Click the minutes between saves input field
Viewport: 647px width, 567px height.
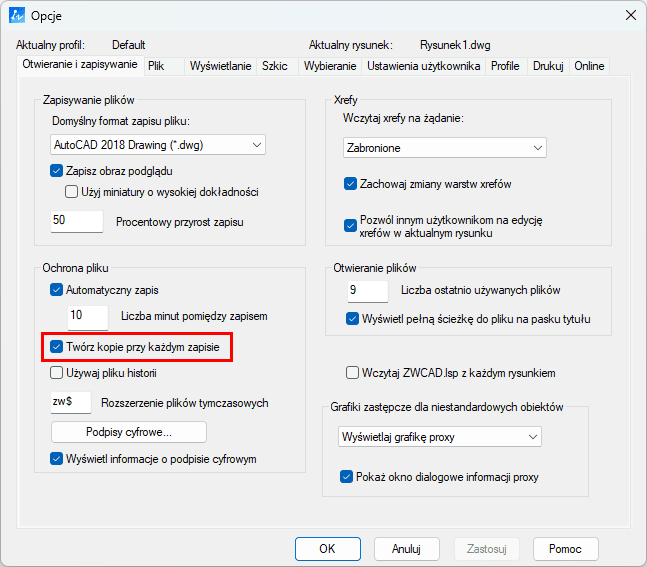87,316
